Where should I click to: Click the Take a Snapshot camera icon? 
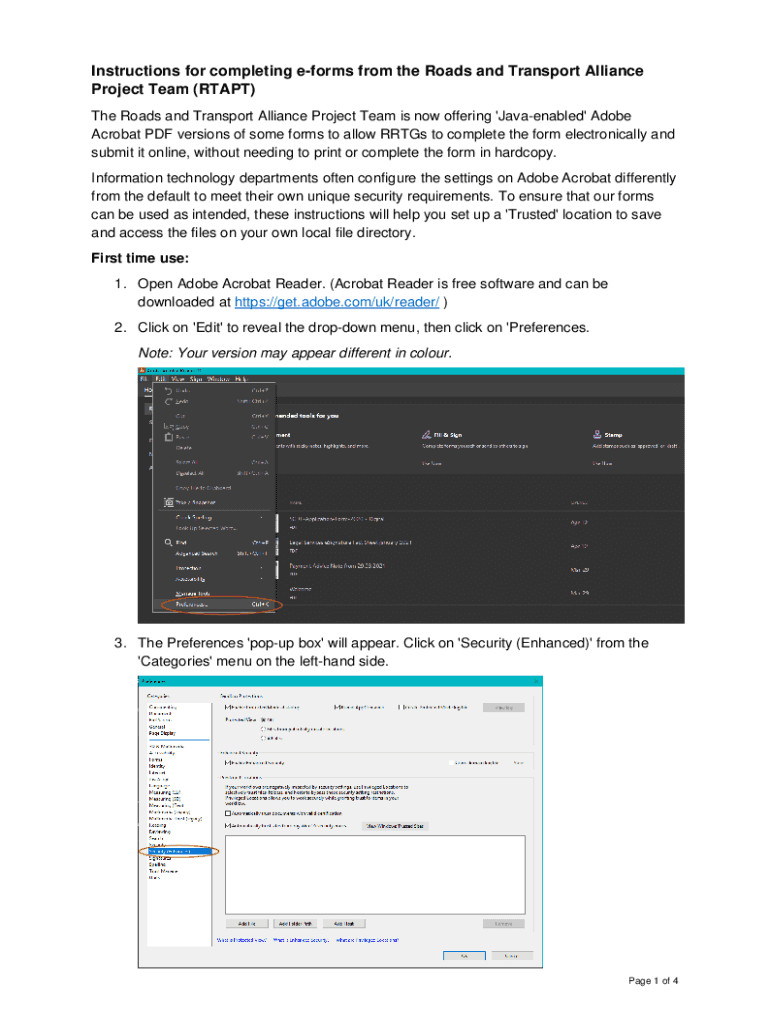(x=168, y=502)
